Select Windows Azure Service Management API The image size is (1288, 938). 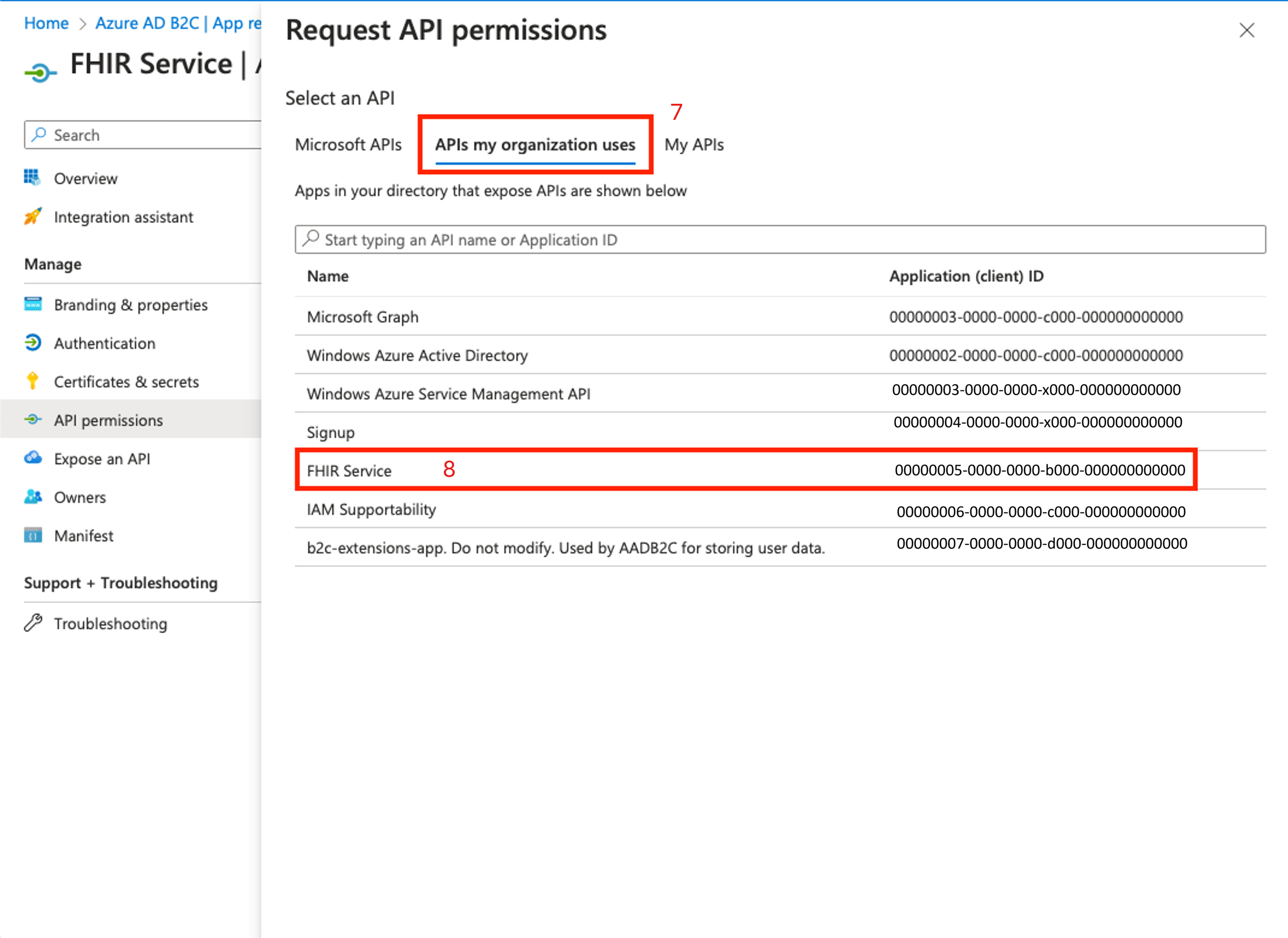point(448,393)
